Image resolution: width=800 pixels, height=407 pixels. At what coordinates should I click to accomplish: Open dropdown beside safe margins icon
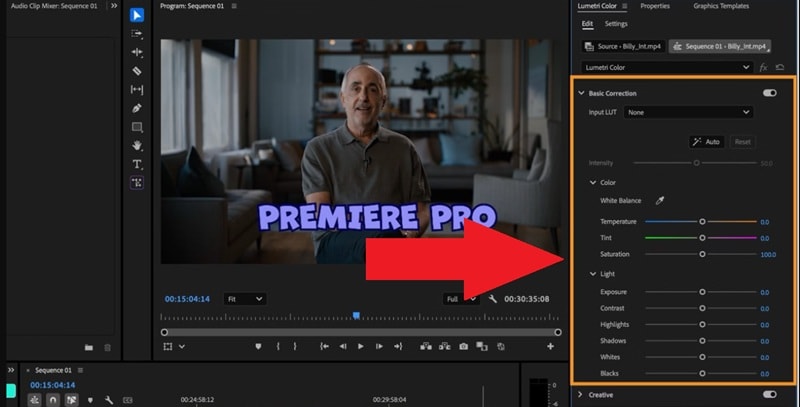click(182, 346)
